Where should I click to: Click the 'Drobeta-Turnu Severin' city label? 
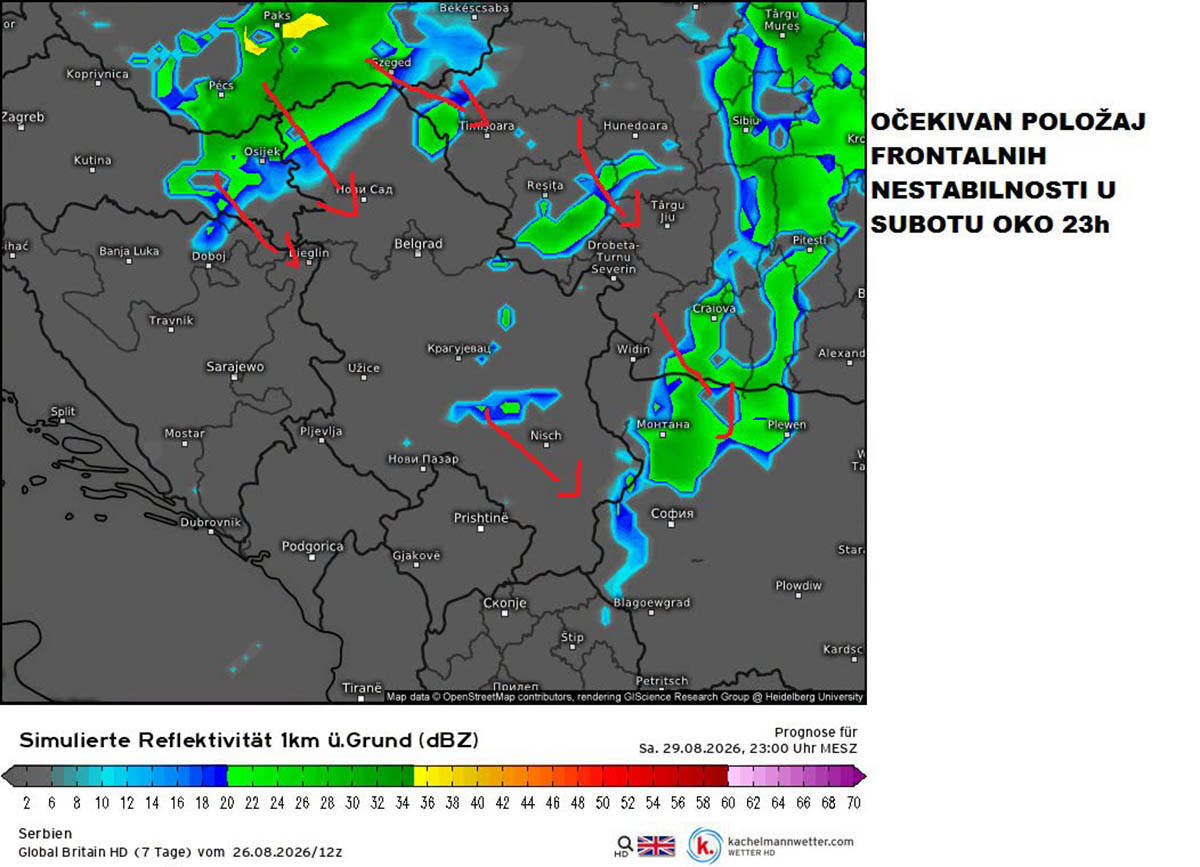[613, 257]
